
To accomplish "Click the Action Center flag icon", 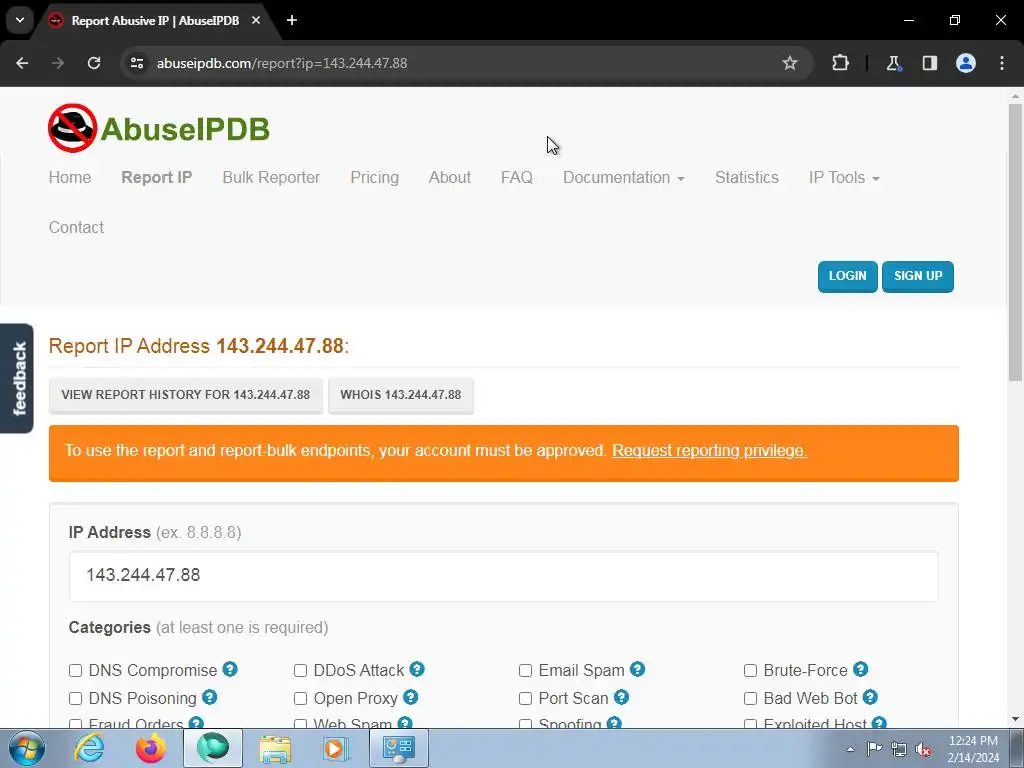I will (874, 749).
